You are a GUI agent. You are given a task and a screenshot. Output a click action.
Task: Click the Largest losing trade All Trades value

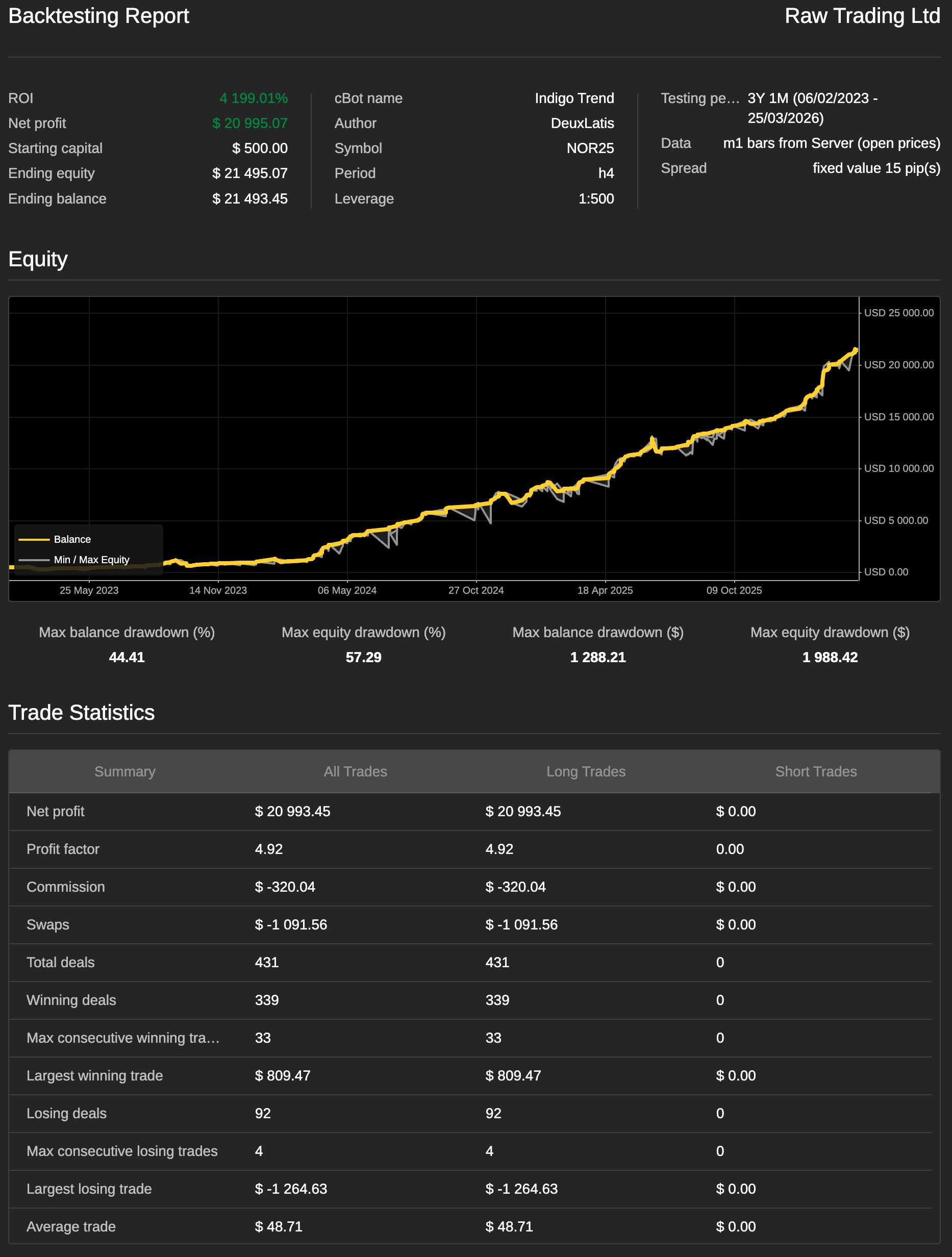pyautogui.click(x=291, y=1189)
